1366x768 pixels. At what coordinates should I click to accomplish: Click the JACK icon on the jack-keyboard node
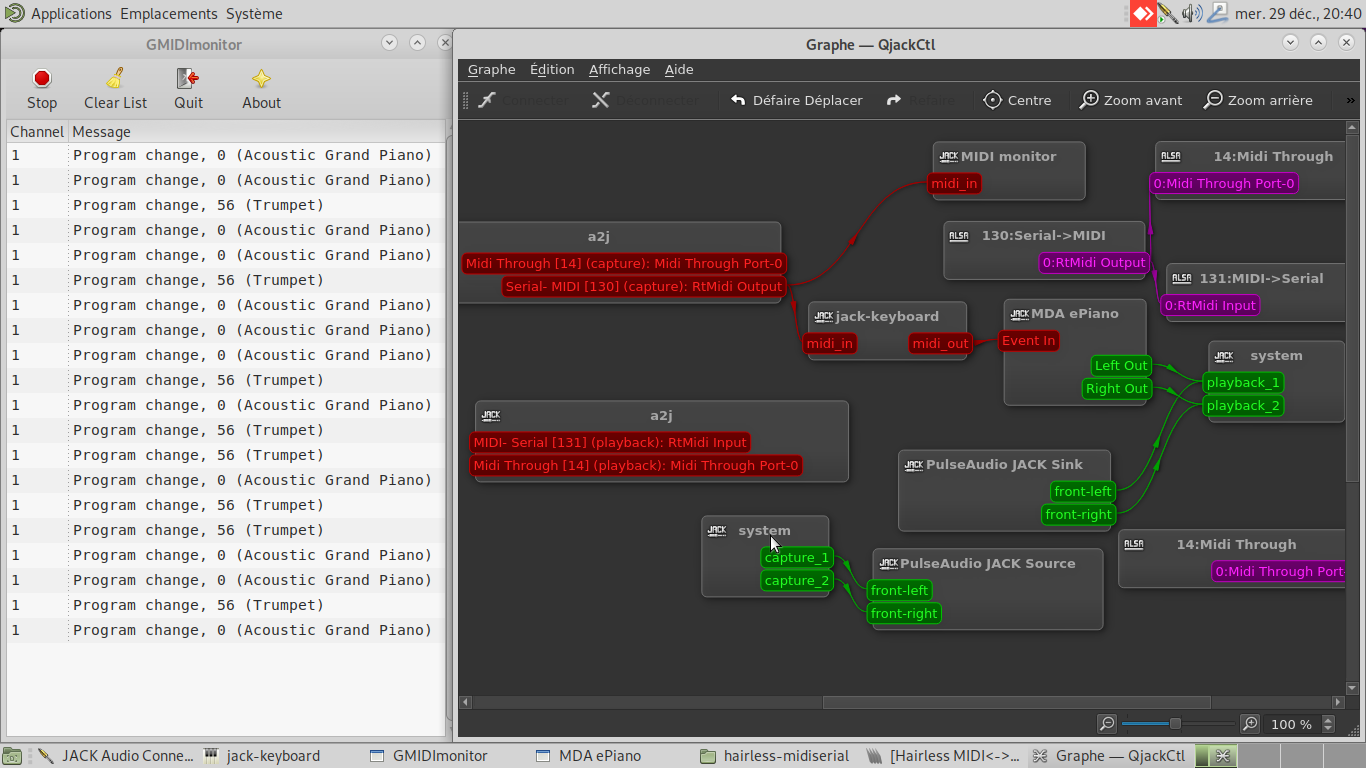(824, 317)
